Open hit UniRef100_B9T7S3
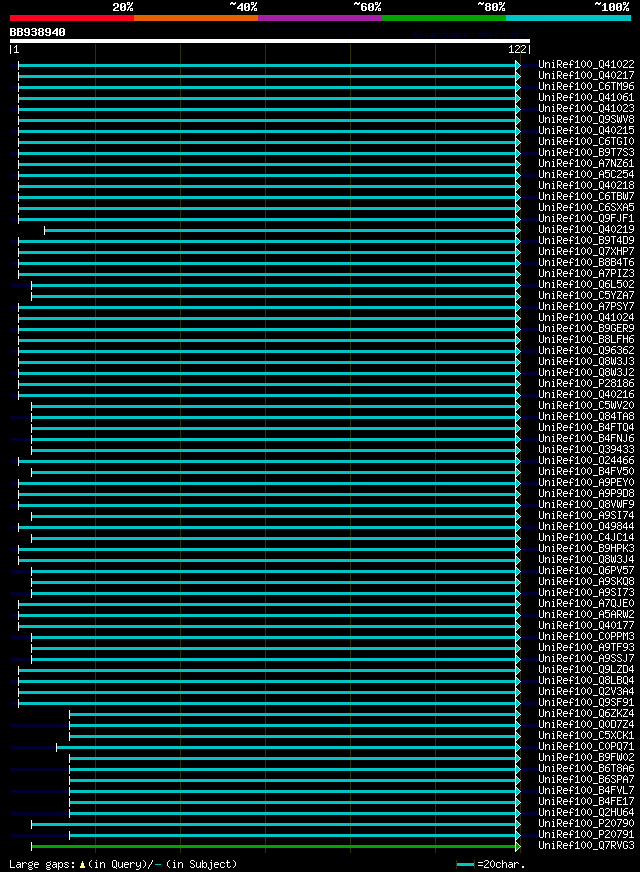Screen dimensions: 640x872 tap(586, 152)
